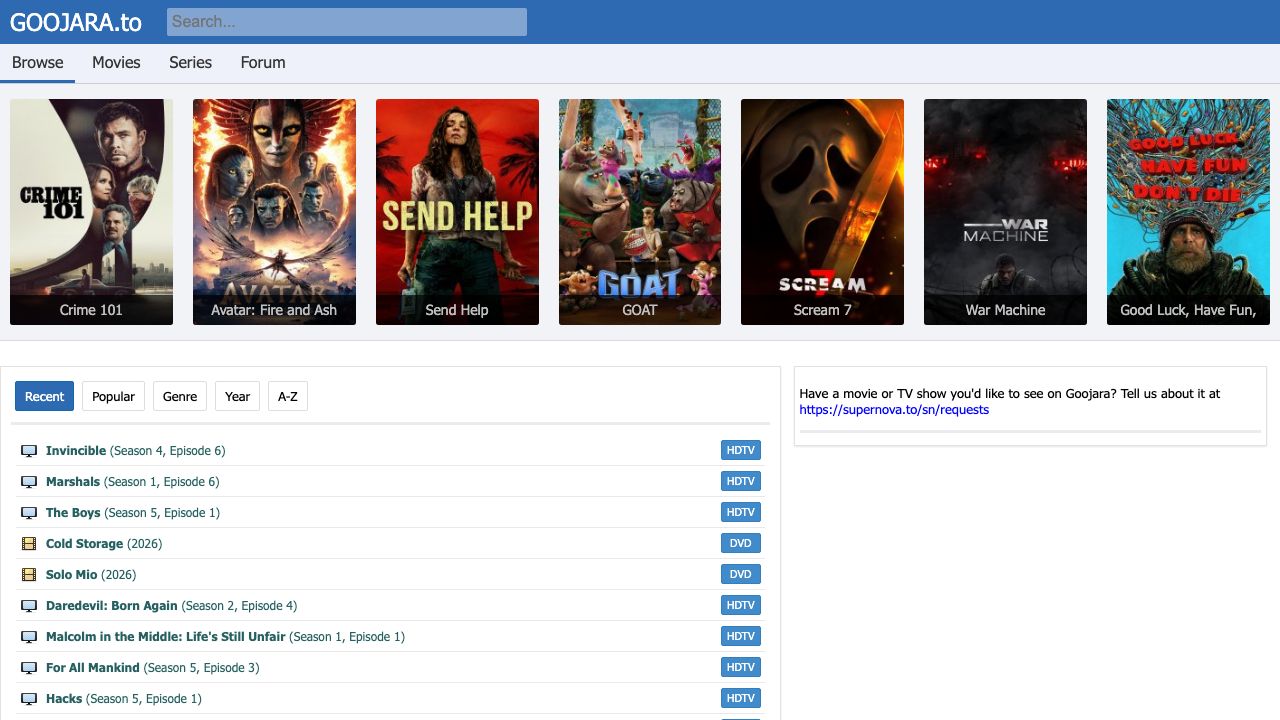Open Malcolm in the Middle: Life's Still Unfair

[225, 637]
